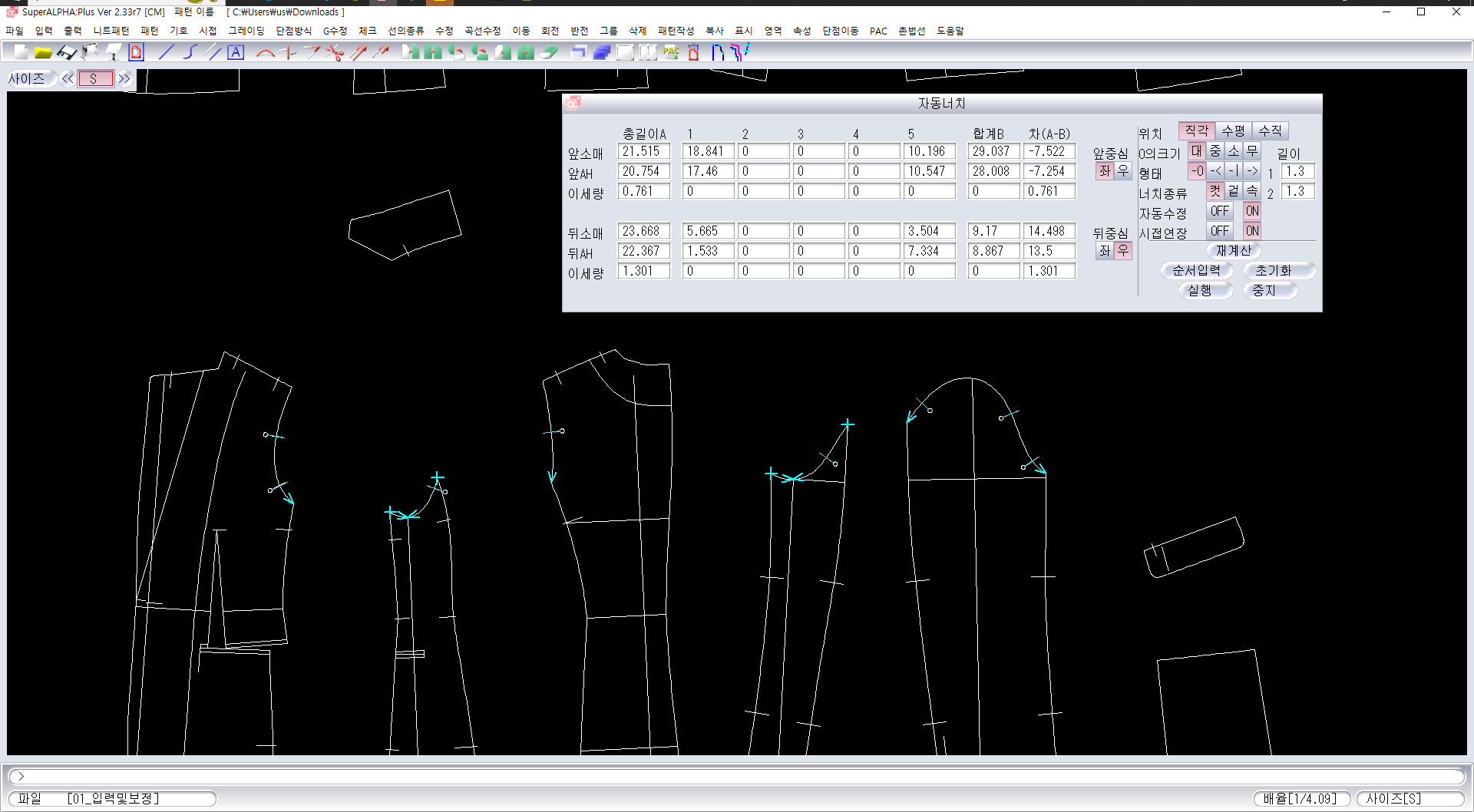The height and width of the screenshot is (812, 1474).
Task: Click the 재계산 button
Action: 1233,250
